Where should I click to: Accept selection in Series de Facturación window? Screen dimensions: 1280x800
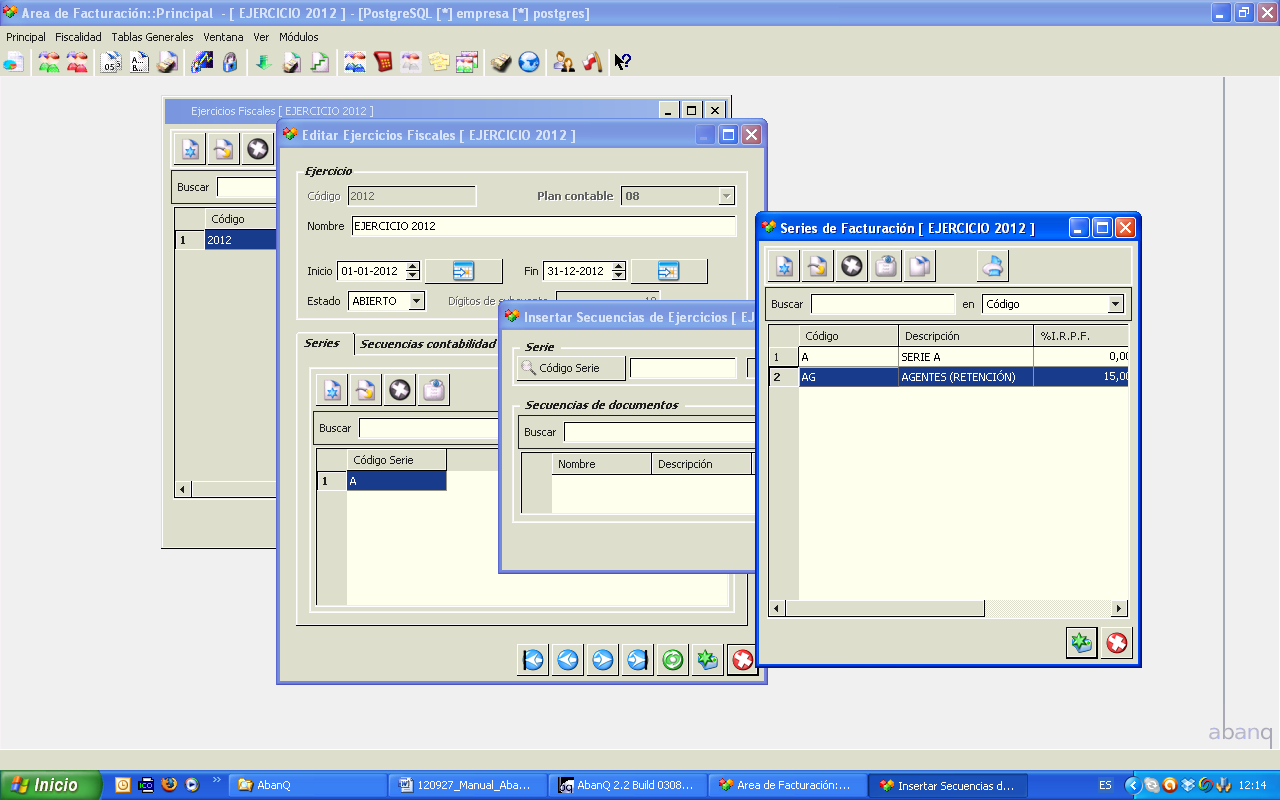coord(1082,643)
